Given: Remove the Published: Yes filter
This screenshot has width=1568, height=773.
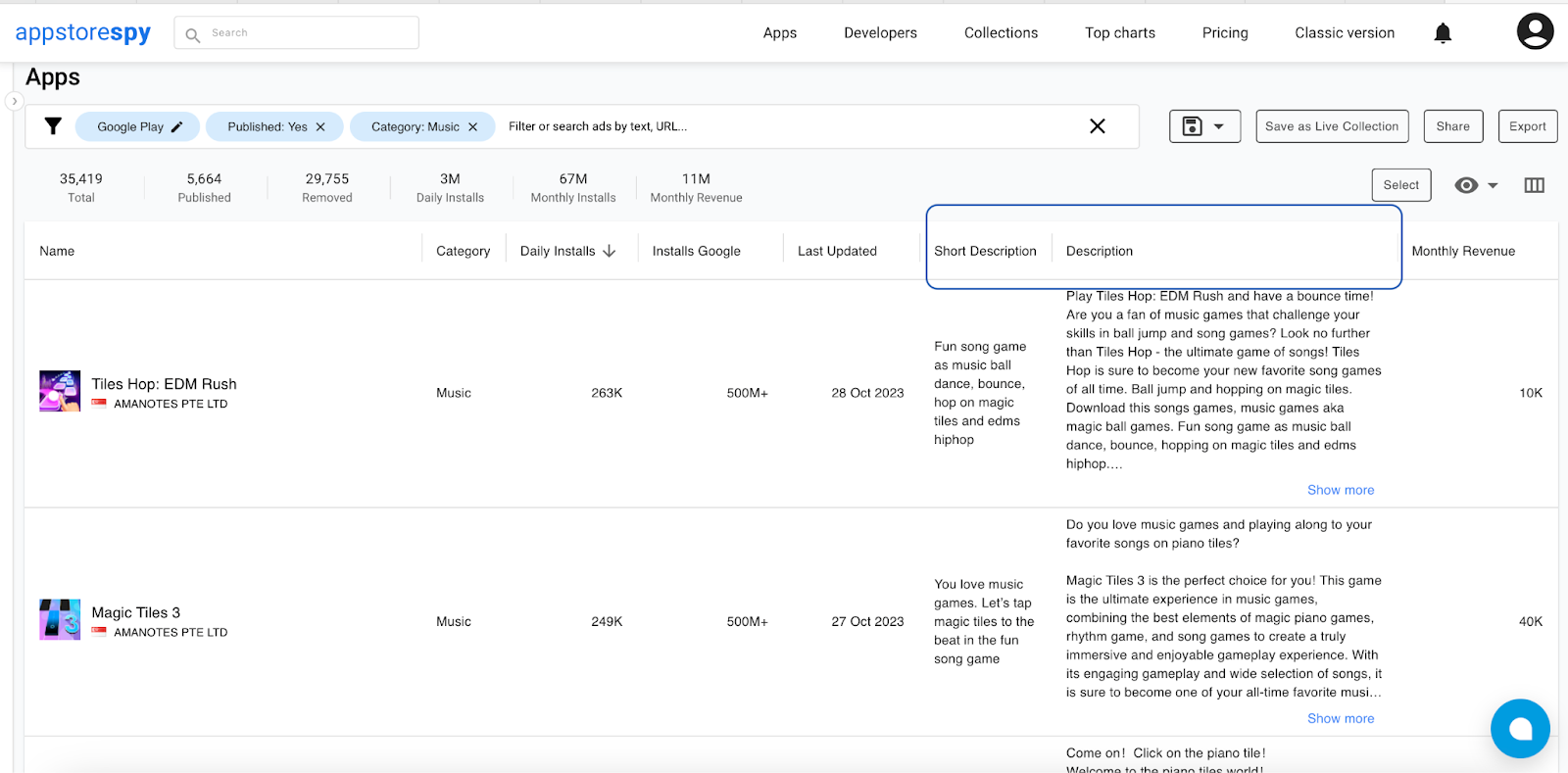Looking at the screenshot, I should [x=320, y=126].
